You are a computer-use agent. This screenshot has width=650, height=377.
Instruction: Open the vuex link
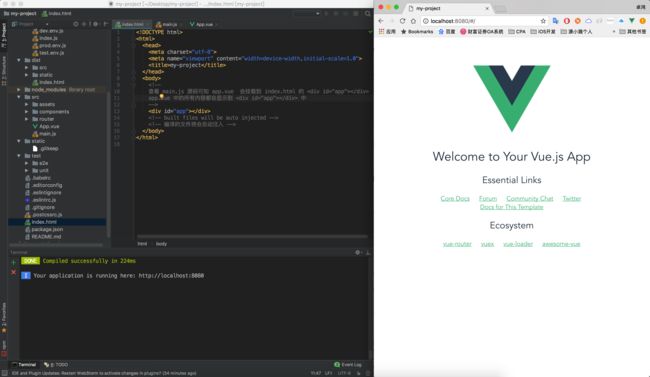tap(487, 244)
